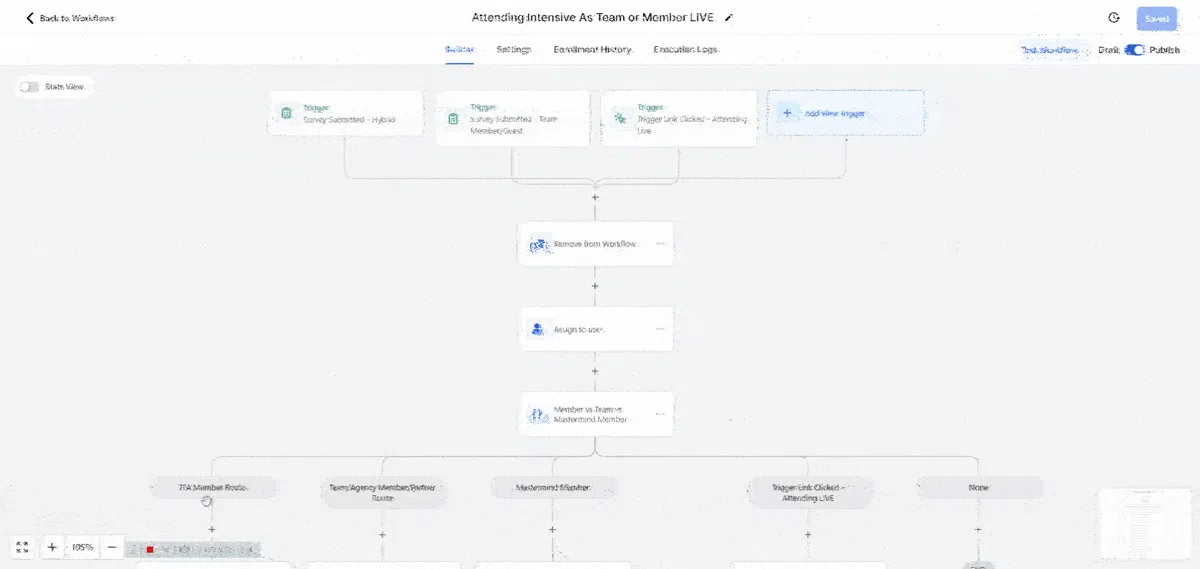This screenshot has height=569, width=1200.
Task: Fit workflow to screen icon
Action: click(x=23, y=547)
